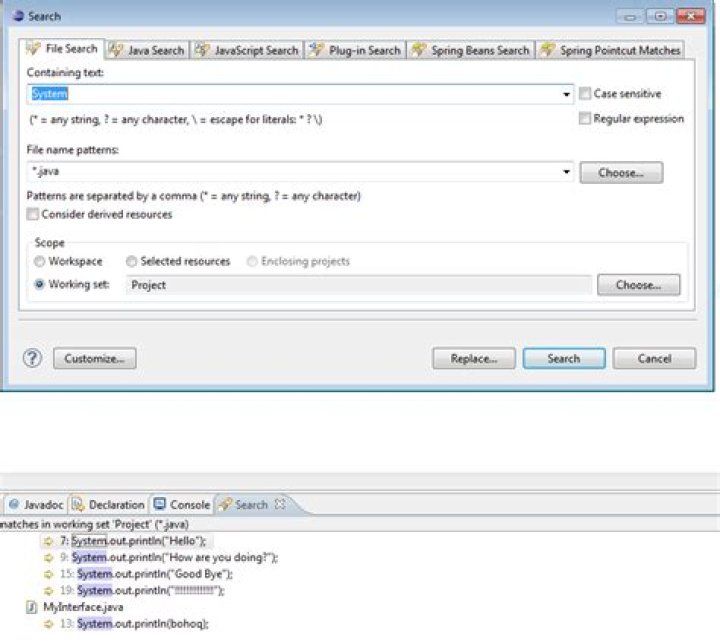Switch to the Plug-in Search tab
720x643 pixels.
tap(355, 50)
